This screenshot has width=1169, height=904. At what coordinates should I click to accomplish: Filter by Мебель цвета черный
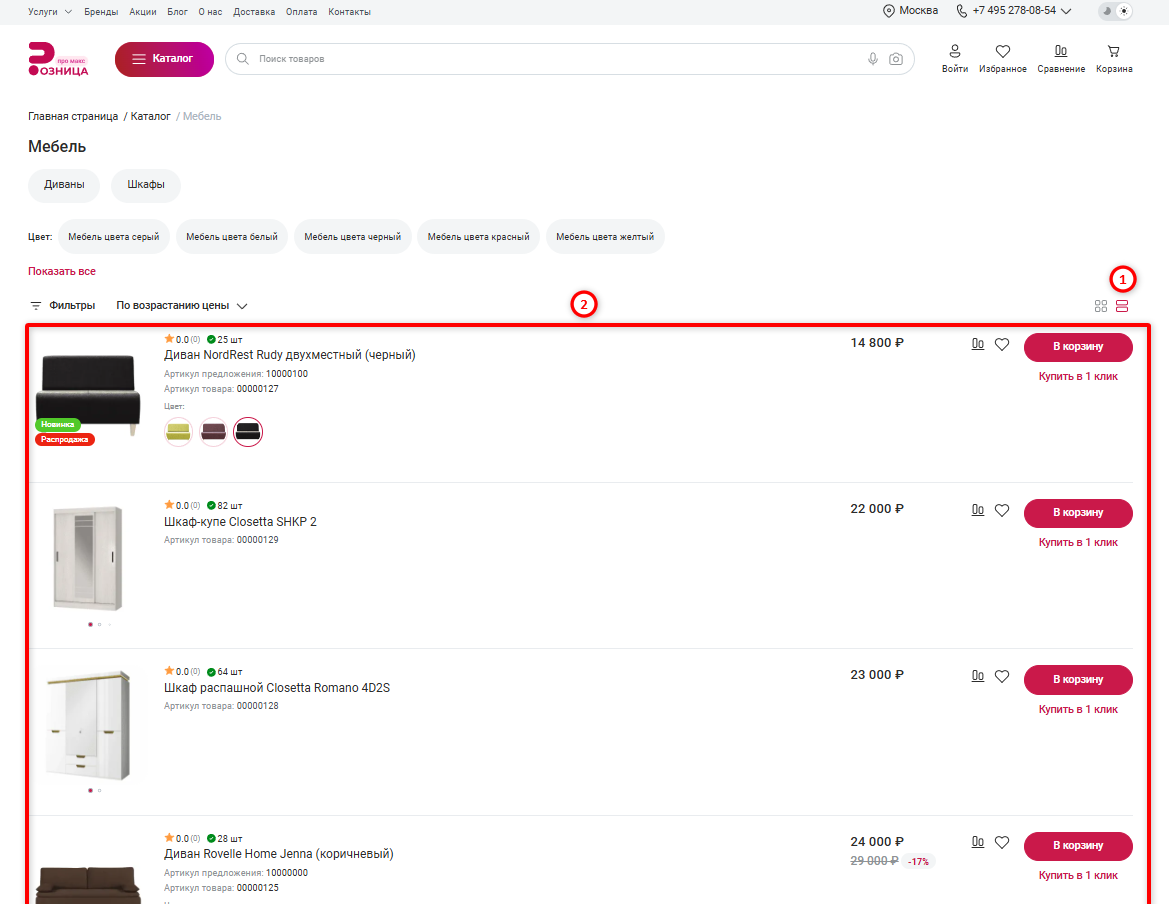pyautogui.click(x=353, y=237)
